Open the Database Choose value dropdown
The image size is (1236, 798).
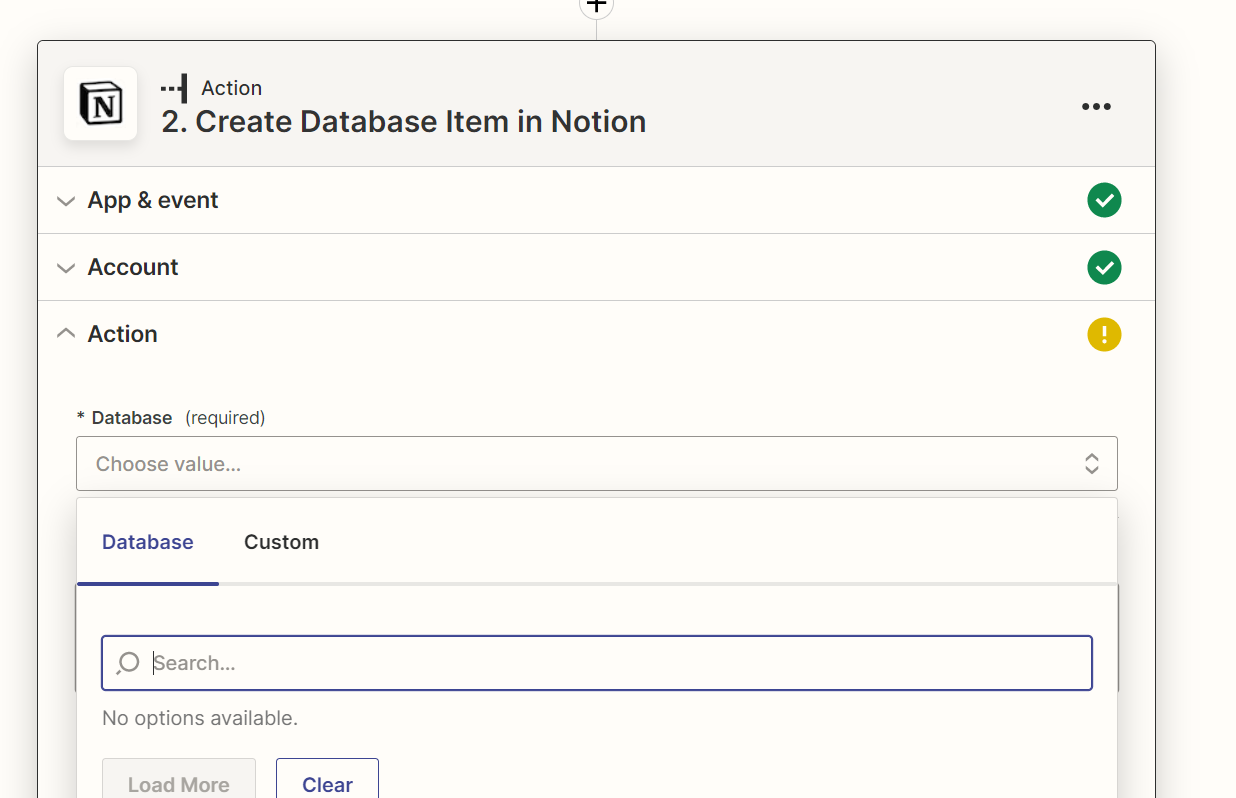(596, 464)
